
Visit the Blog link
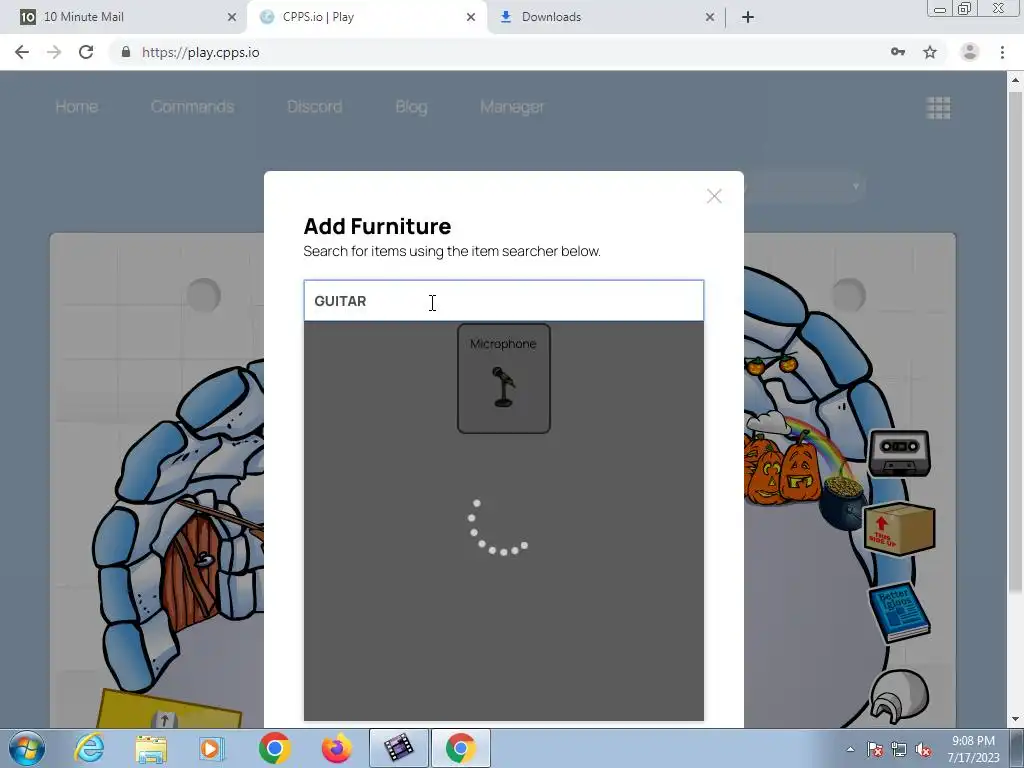point(411,106)
